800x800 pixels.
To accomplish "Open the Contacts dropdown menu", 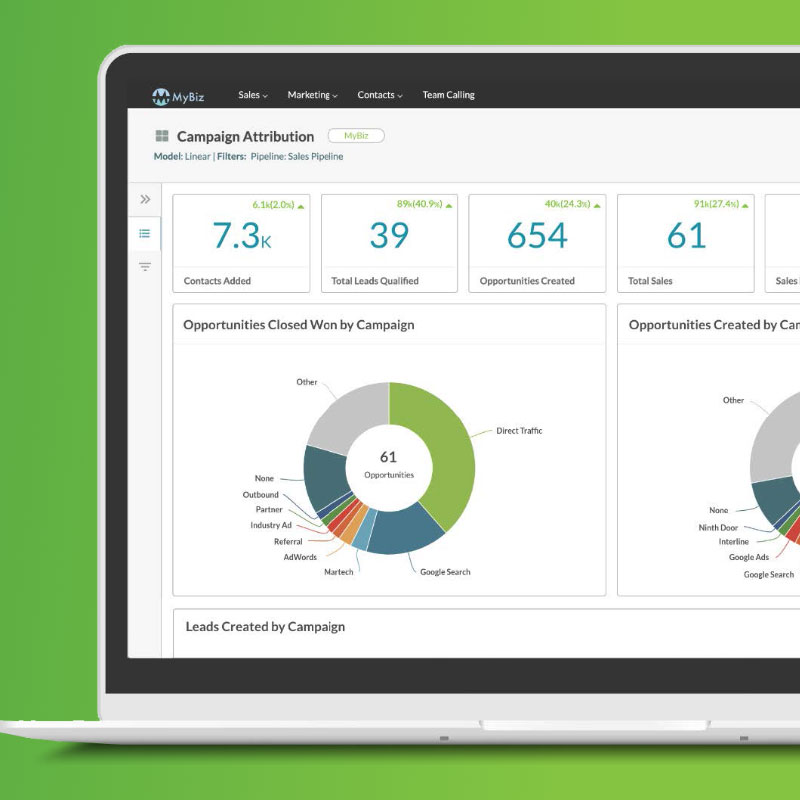I will [380, 95].
